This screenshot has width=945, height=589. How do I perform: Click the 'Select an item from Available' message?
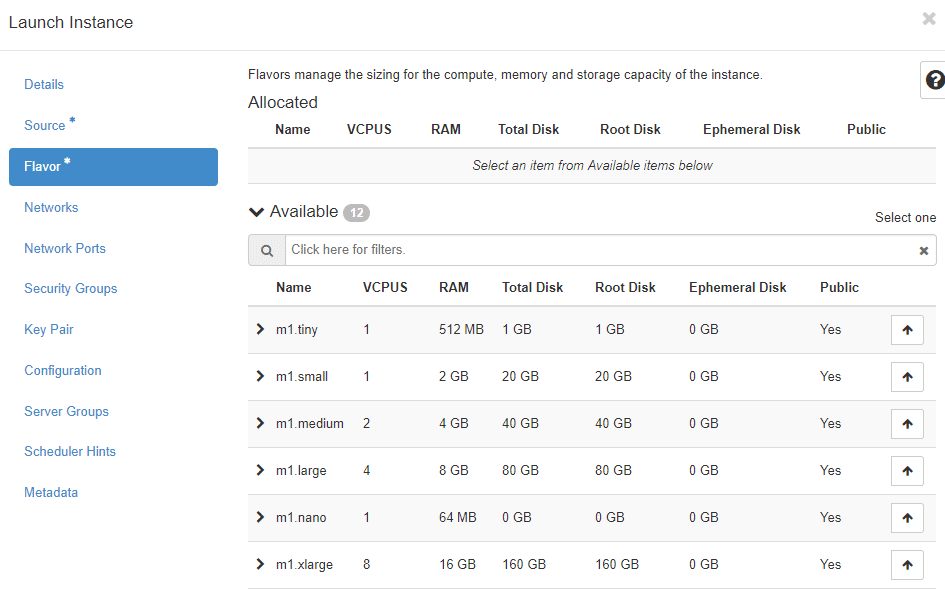pyautogui.click(x=592, y=166)
